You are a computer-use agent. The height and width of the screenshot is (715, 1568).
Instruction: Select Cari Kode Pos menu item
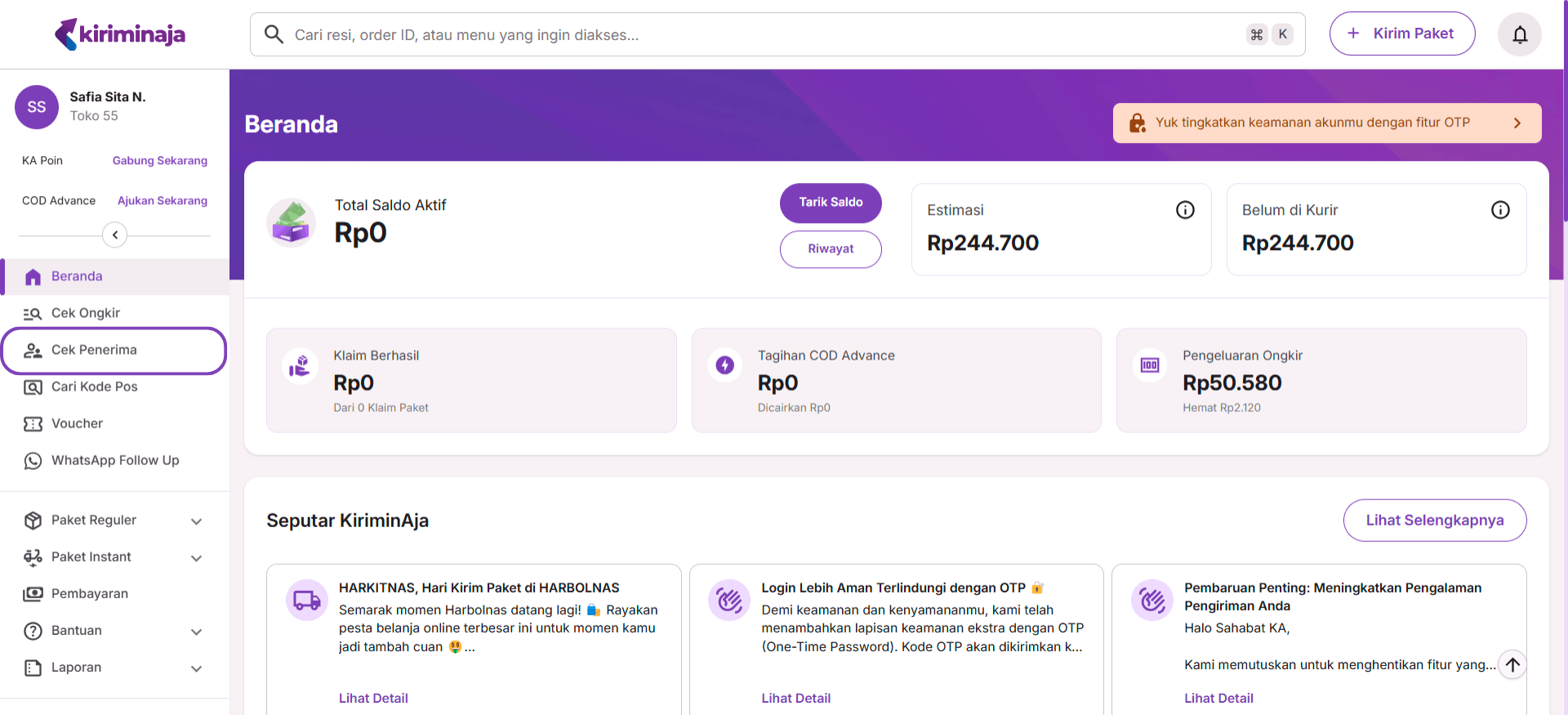94,387
